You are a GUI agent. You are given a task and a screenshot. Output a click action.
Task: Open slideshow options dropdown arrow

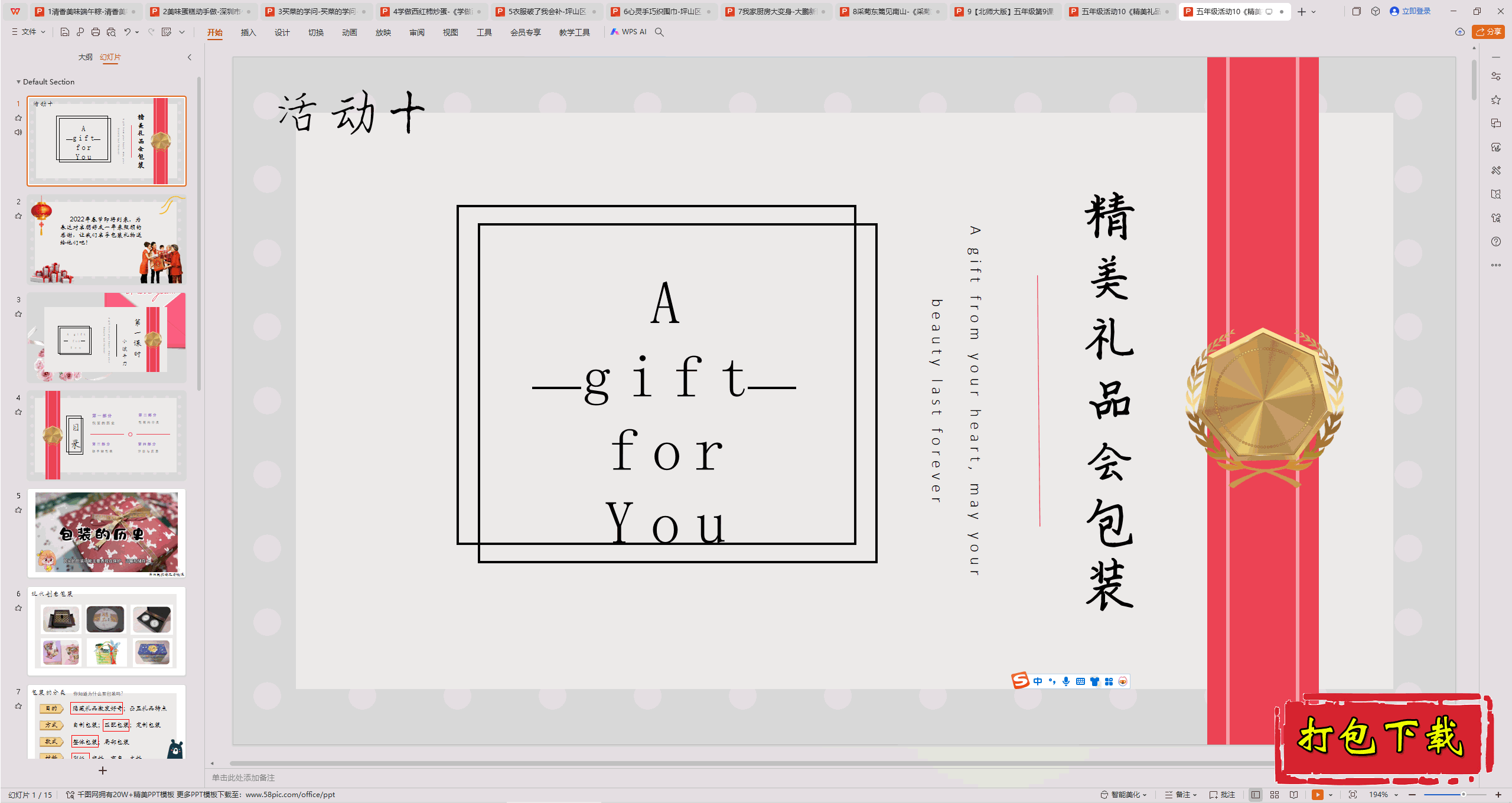click(x=1331, y=795)
